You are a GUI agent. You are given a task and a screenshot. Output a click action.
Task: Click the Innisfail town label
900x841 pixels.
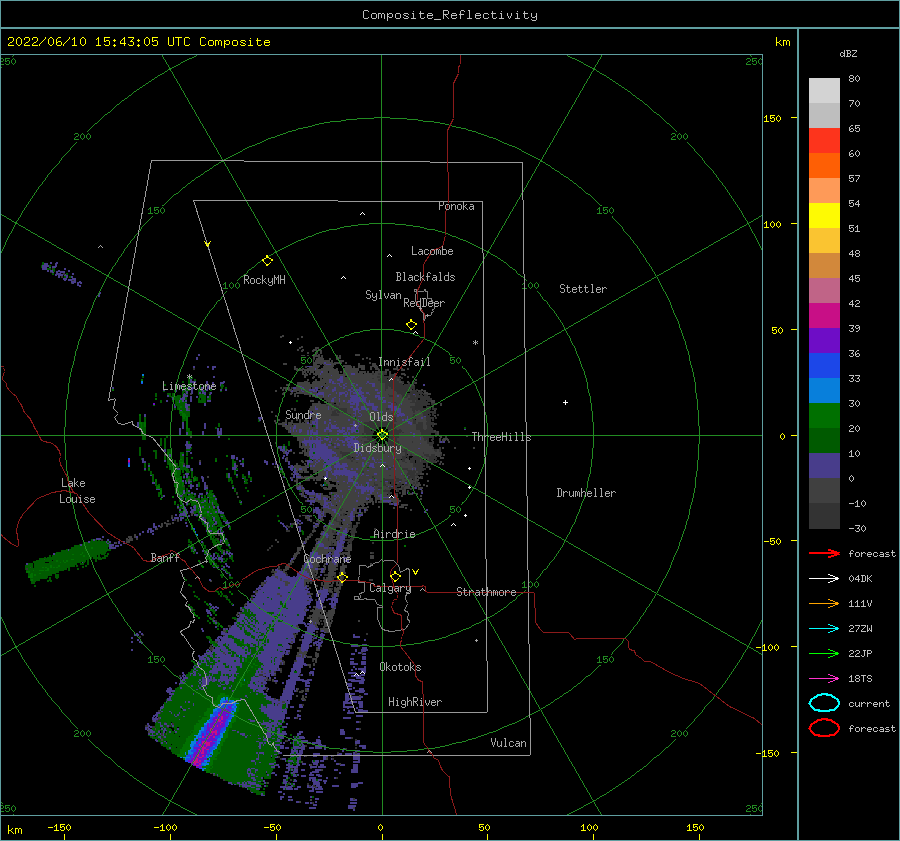click(x=404, y=362)
